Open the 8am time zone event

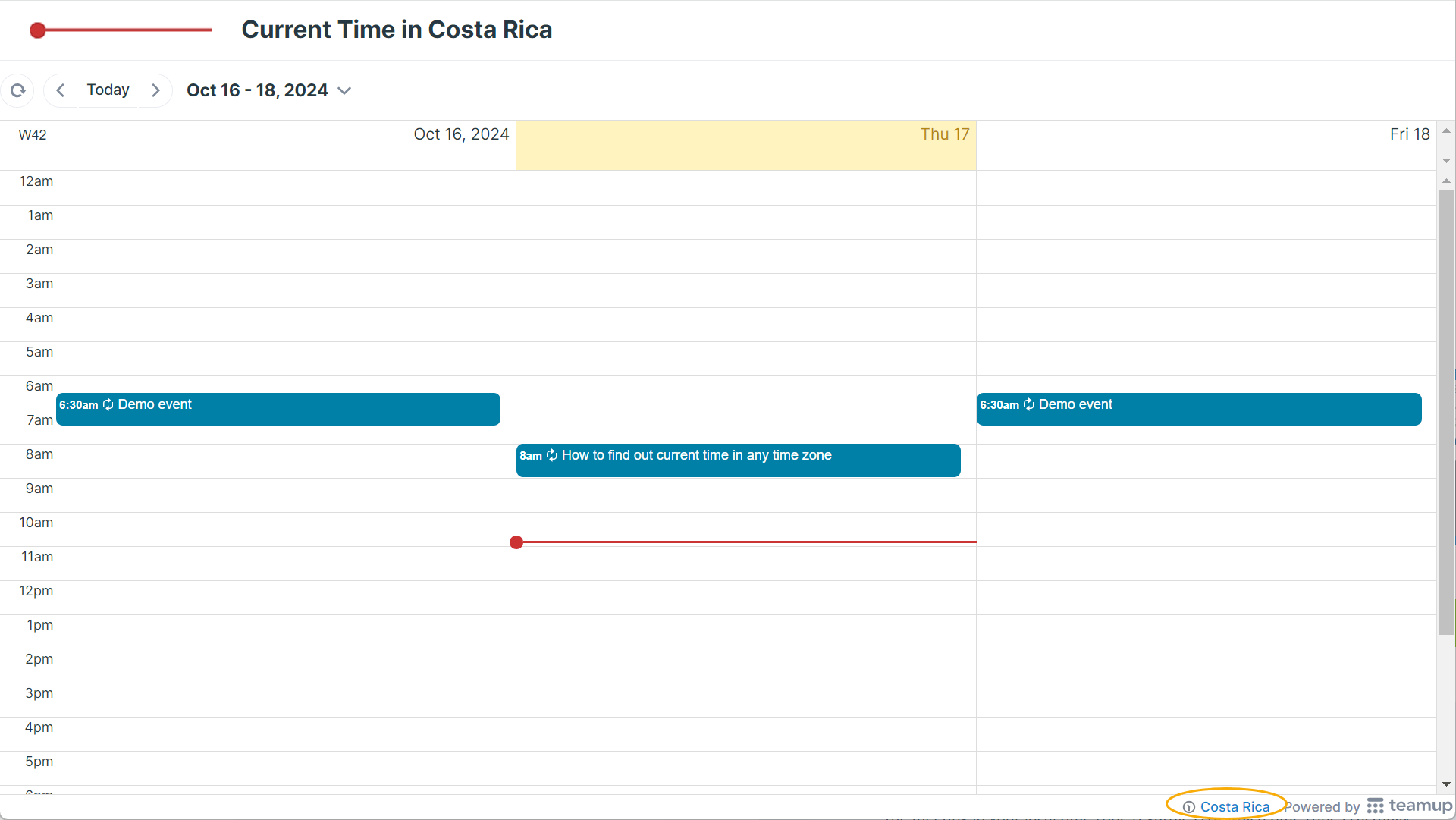pyautogui.click(x=739, y=460)
